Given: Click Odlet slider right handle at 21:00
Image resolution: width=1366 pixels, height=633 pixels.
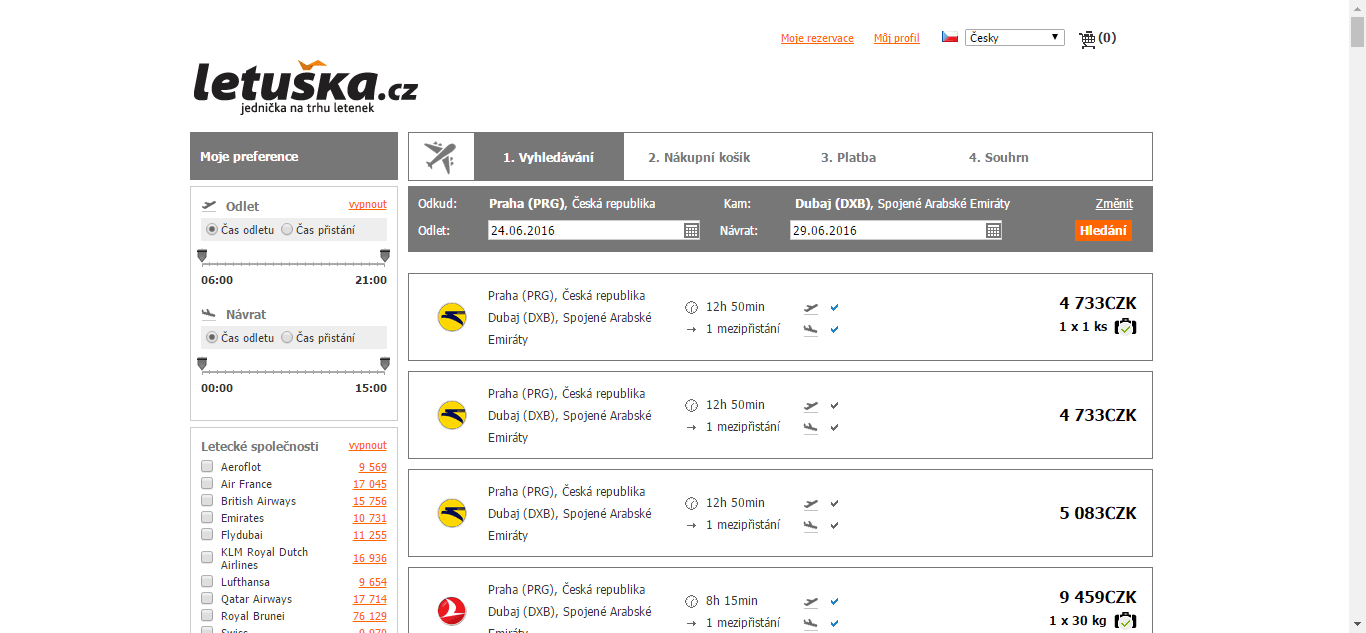Looking at the screenshot, I should point(385,257).
